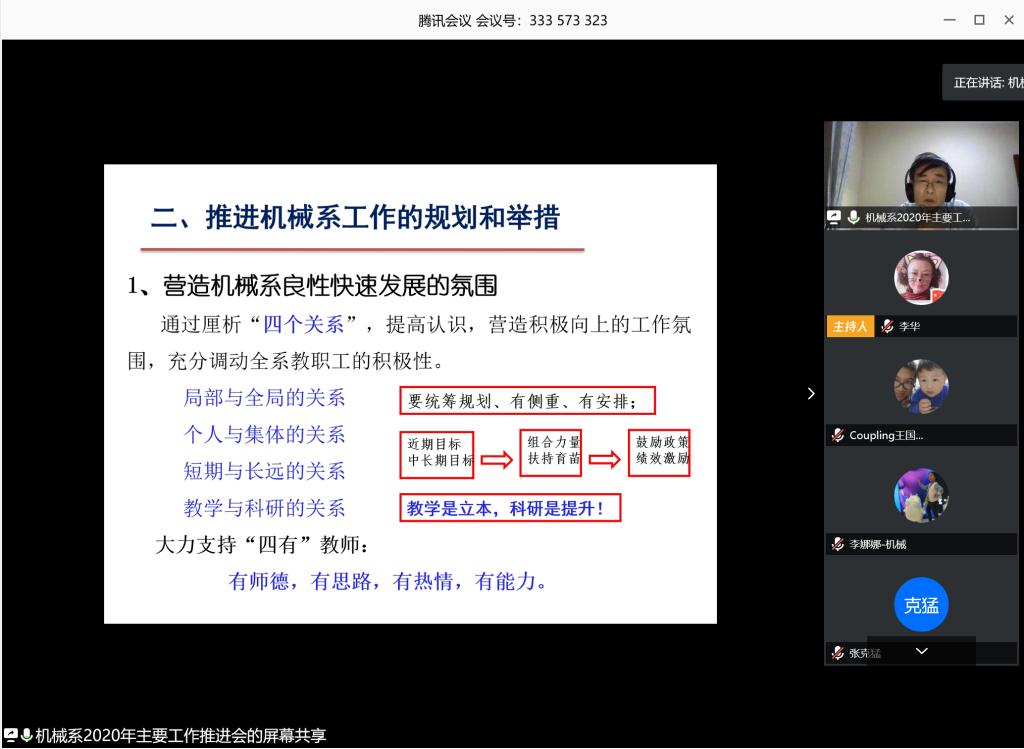Screen dimensions: 1024x749
Task: Select 李华's cat-ear avatar
Action: 920,278
